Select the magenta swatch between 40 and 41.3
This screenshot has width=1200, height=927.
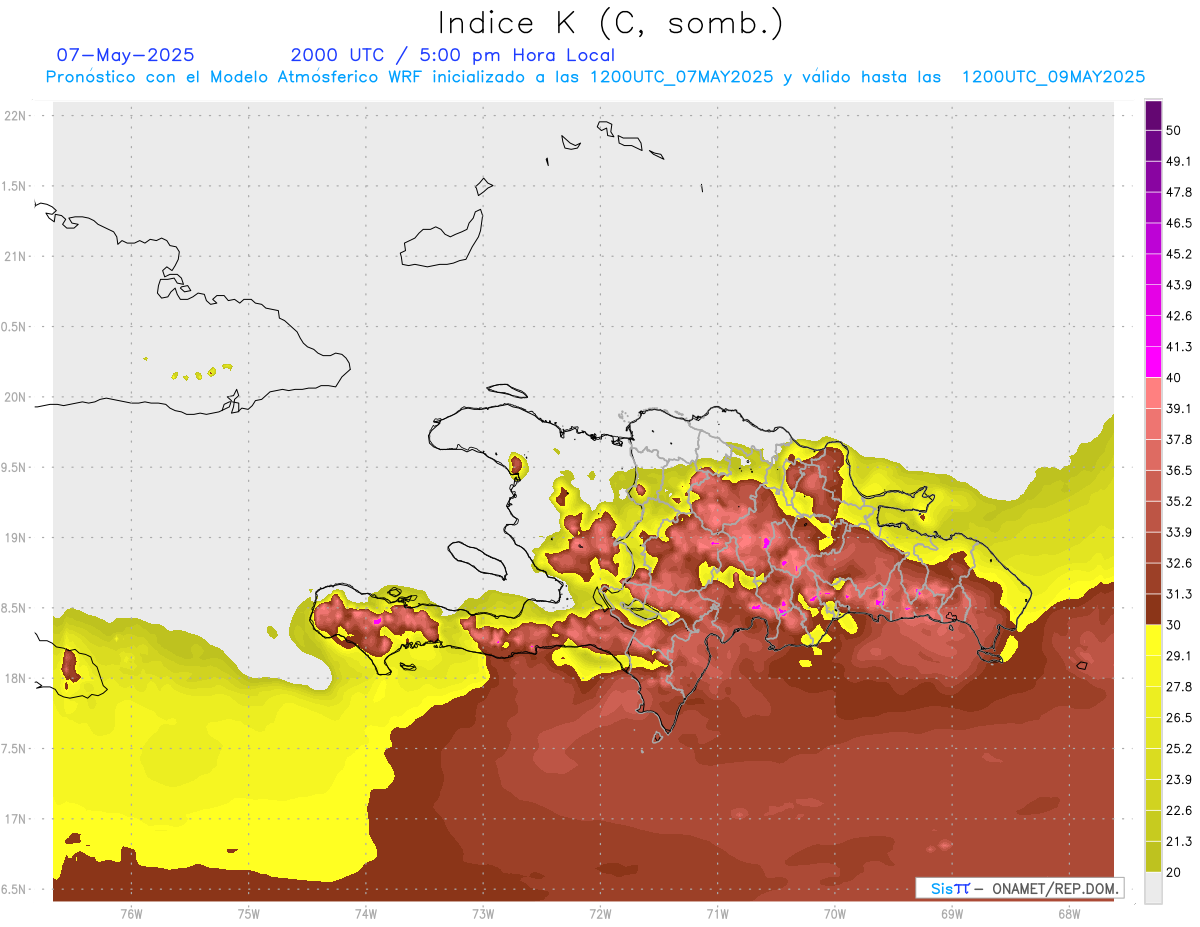click(1153, 362)
